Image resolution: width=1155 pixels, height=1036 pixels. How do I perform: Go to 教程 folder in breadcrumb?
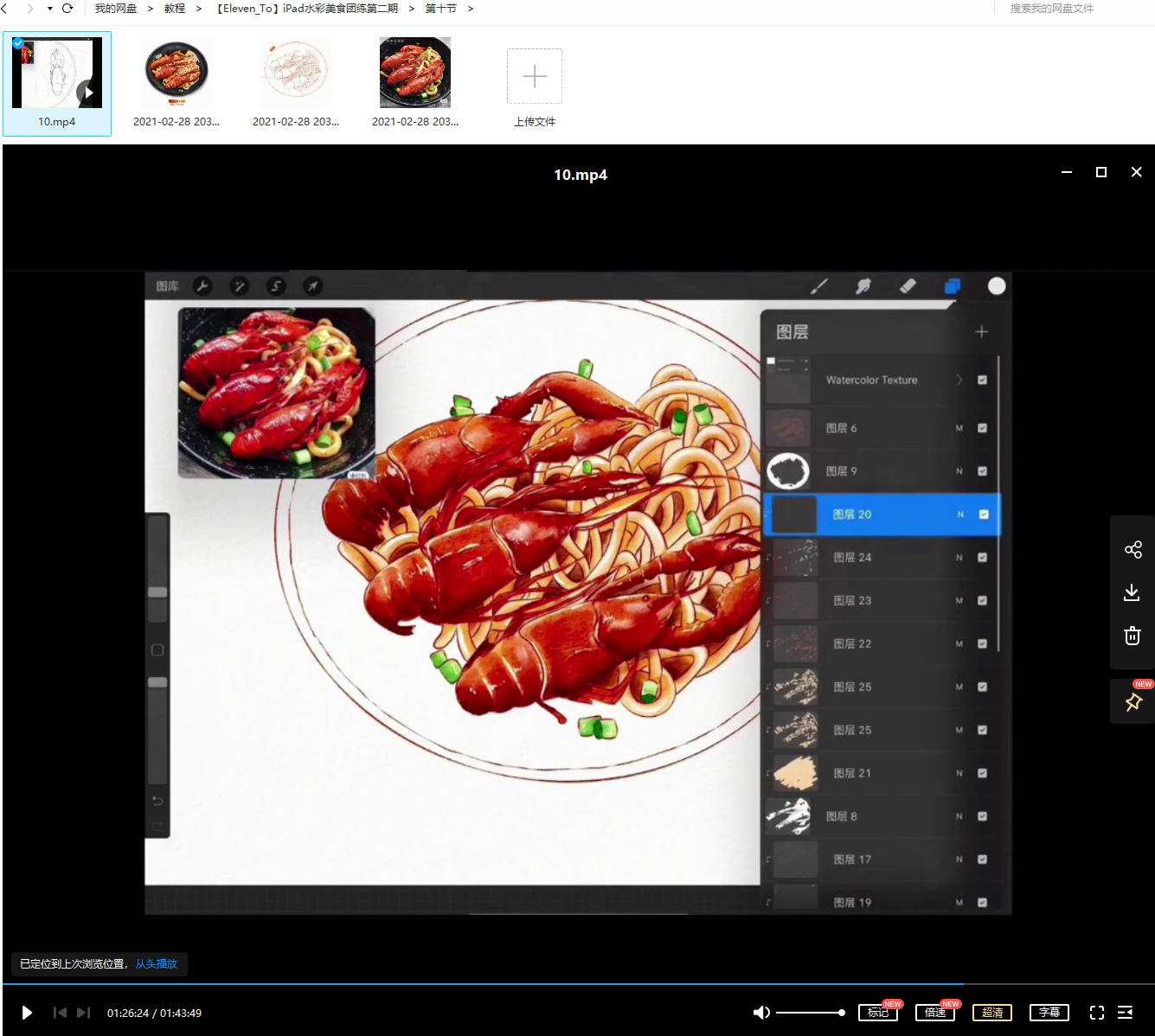click(175, 9)
